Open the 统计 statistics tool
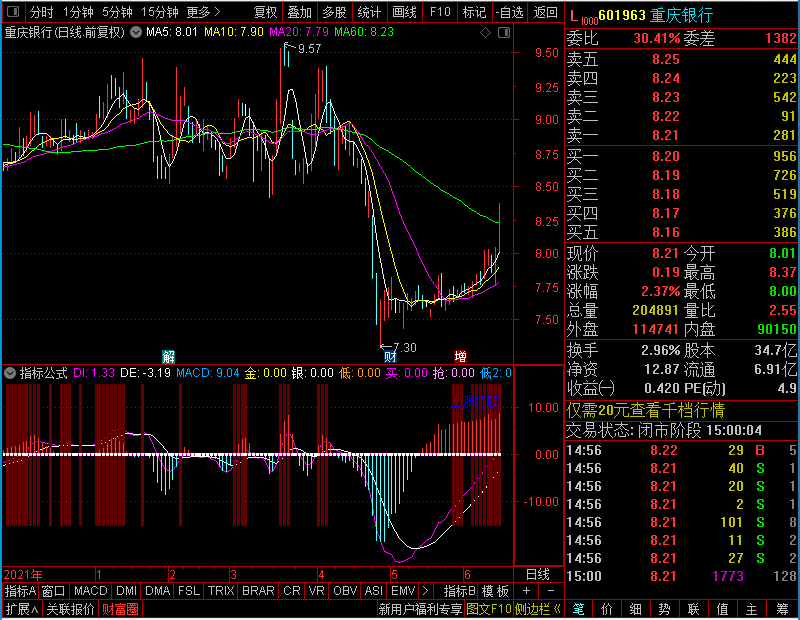 click(x=369, y=12)
